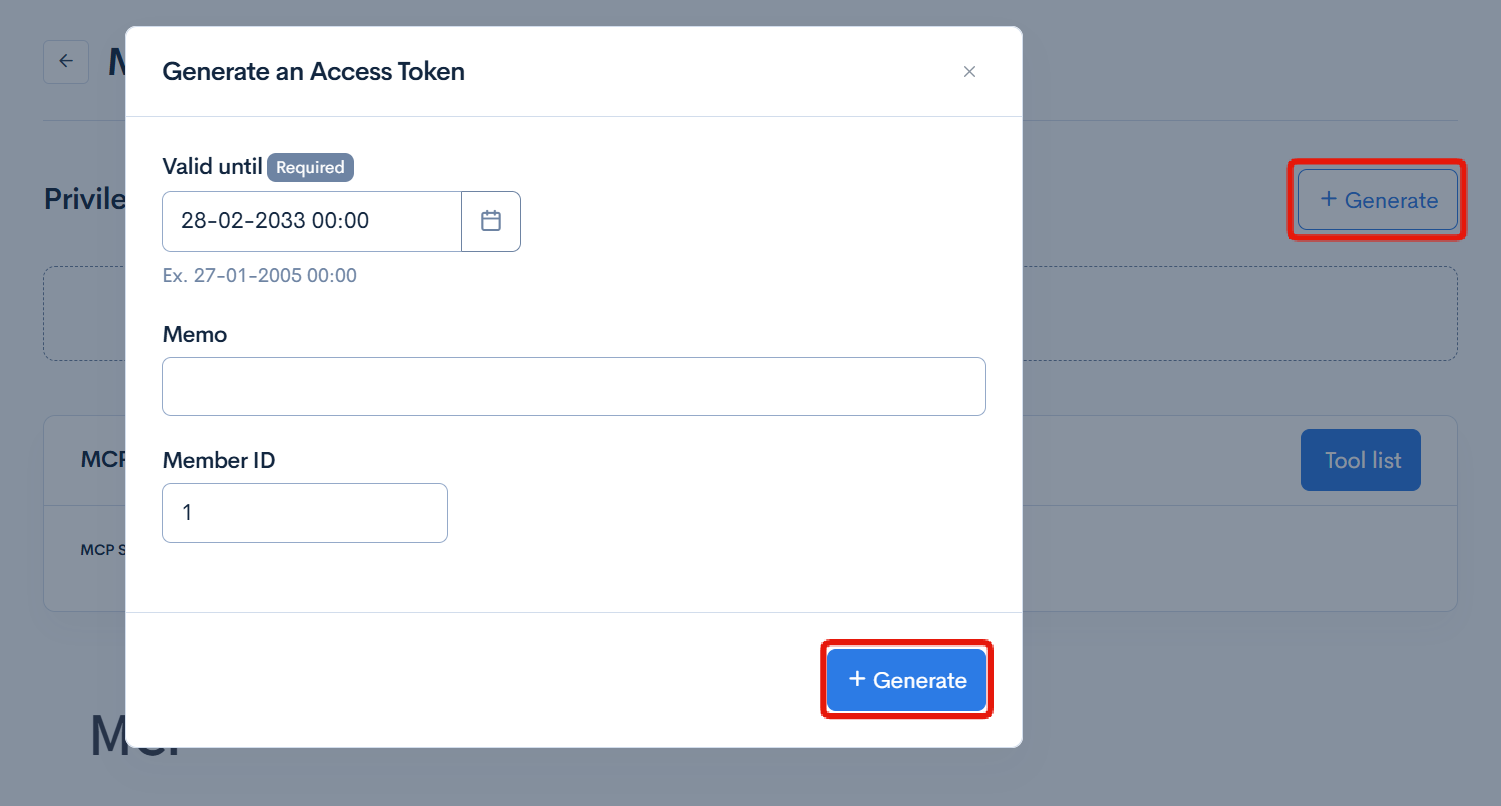The width and height of the screenshot is (1501, 806).
Task: Dismiss the dialog with the X icon
Action: coord(969,71)
